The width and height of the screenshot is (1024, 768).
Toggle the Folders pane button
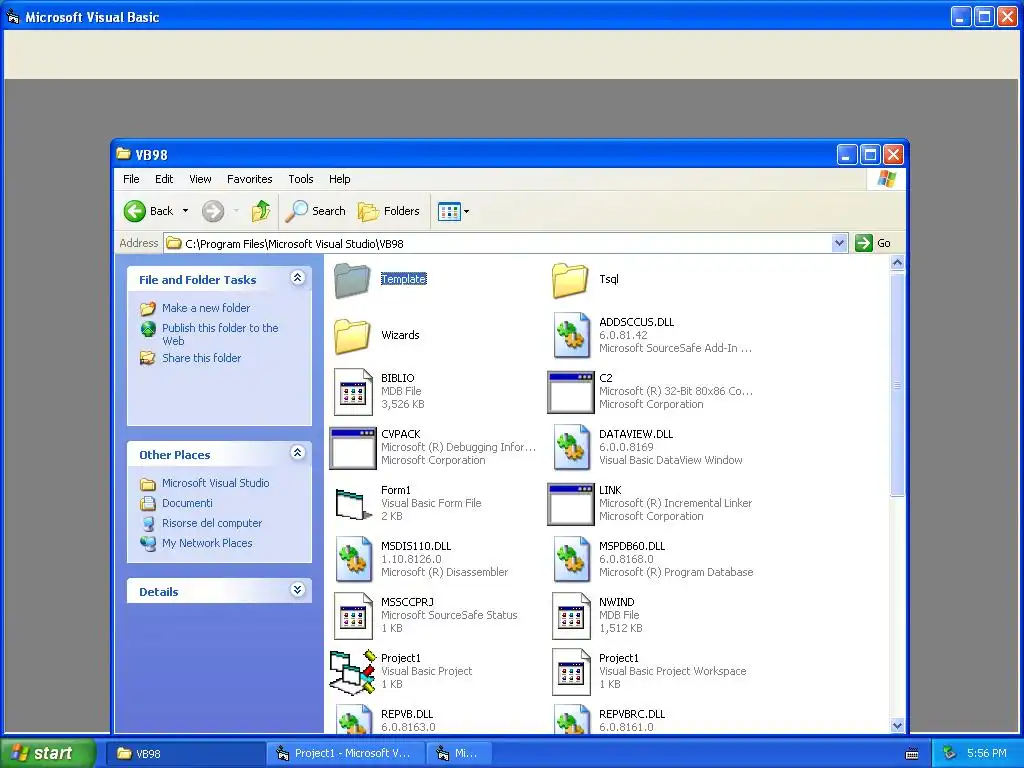click(389, 211)
